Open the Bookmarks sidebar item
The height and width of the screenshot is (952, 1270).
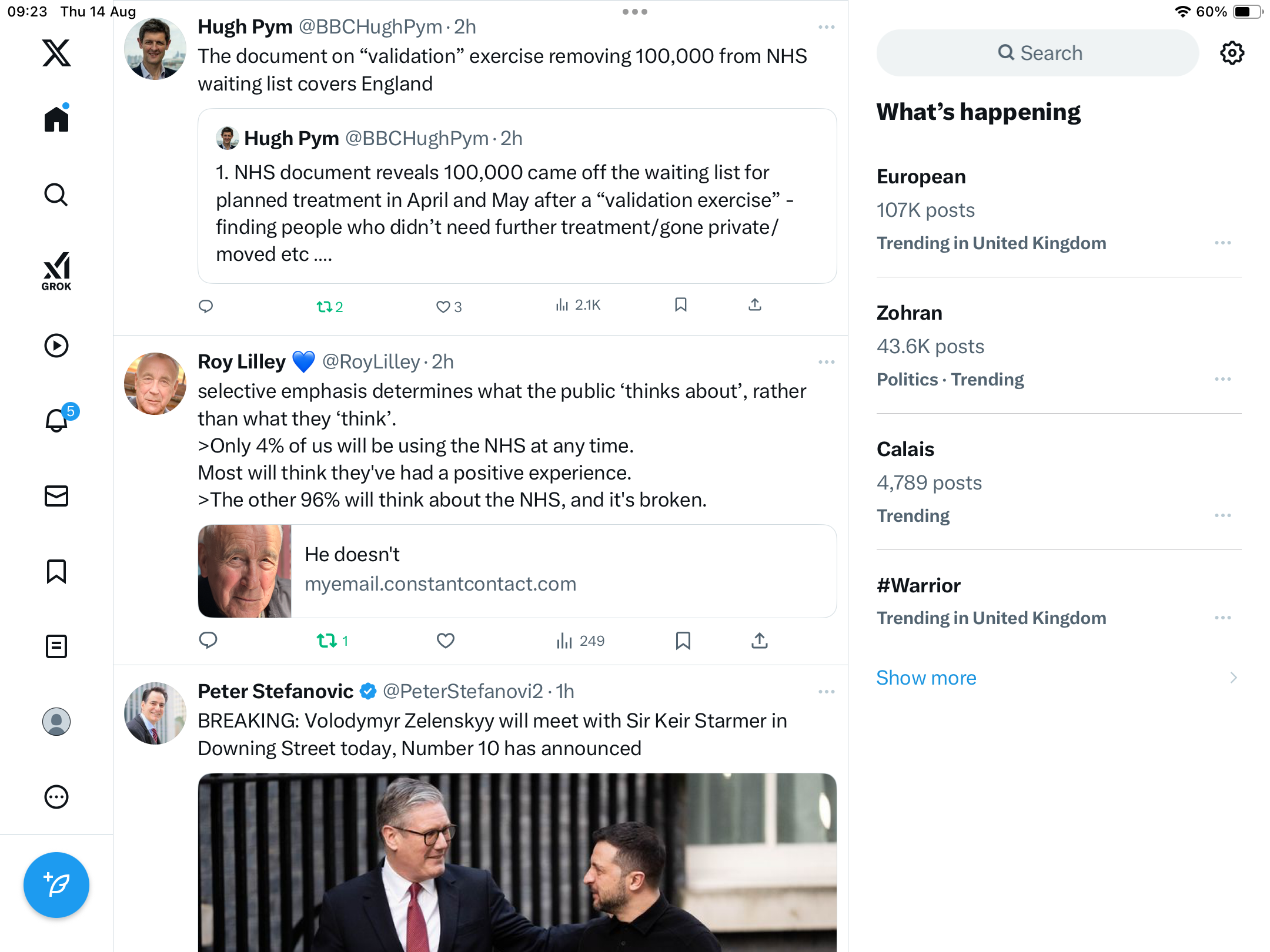[56, 571]
